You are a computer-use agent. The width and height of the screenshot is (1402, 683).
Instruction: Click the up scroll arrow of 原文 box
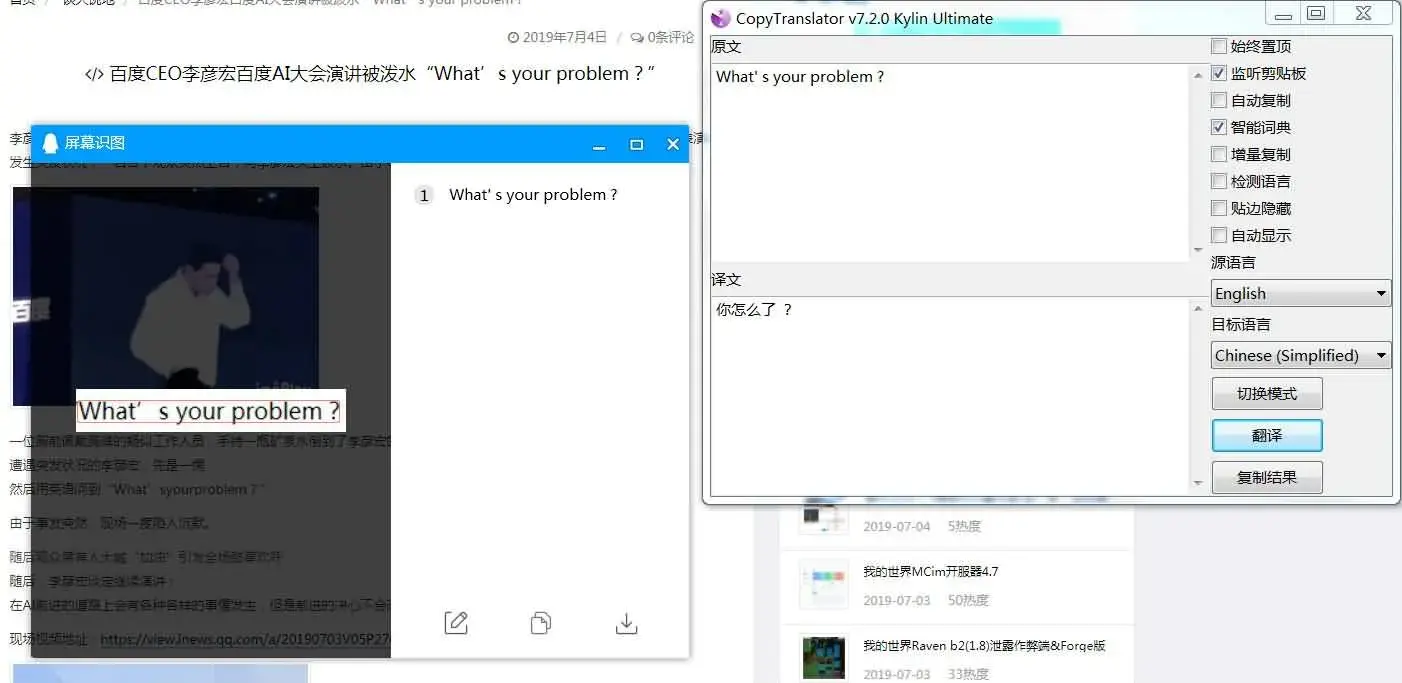(x=1198, y=76)
